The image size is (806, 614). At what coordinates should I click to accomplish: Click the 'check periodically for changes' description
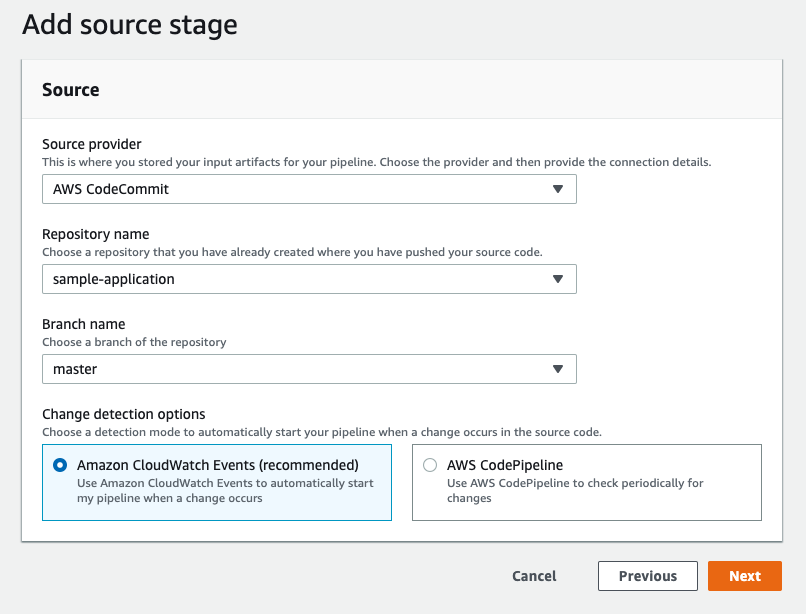(x=574, y=490)
